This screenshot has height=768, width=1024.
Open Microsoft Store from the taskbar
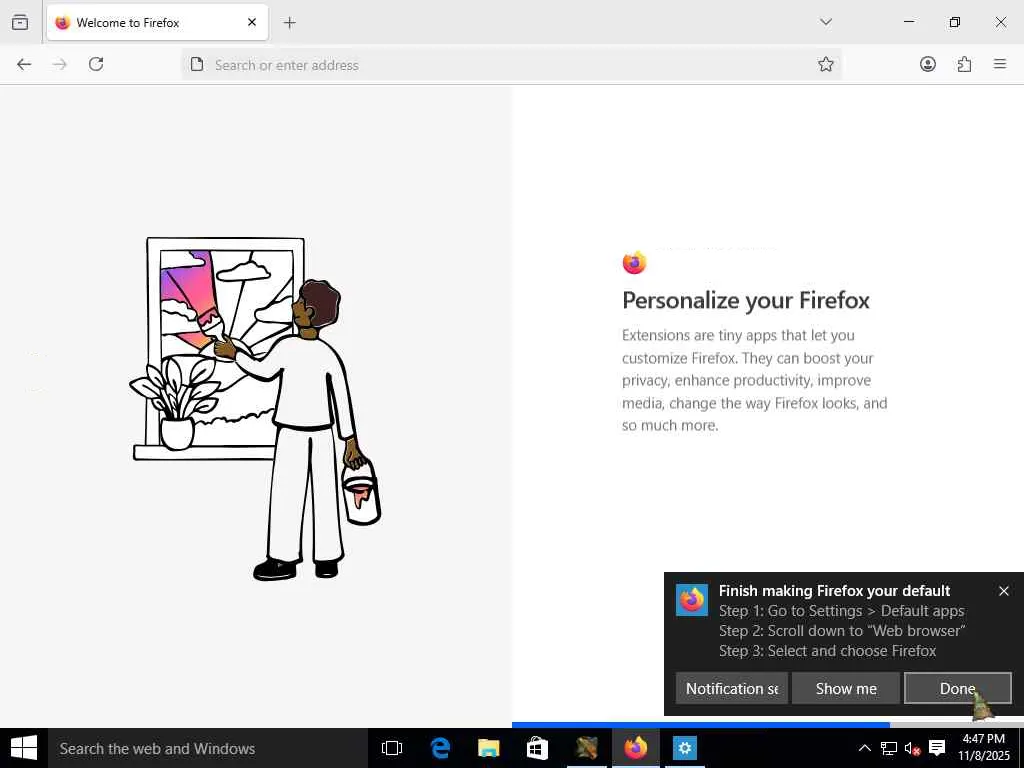pyautogui.click(x=537, y=748)
